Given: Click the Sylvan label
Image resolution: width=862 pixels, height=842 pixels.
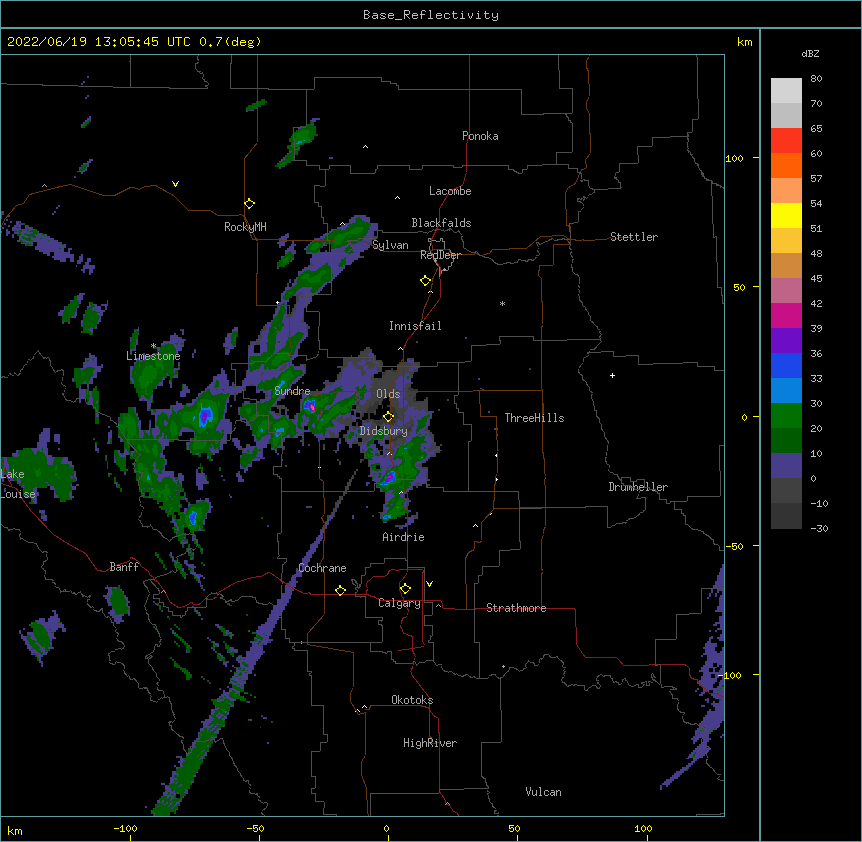Looking at the screenshot, I should pyautogui.click(x=390, y=245).
